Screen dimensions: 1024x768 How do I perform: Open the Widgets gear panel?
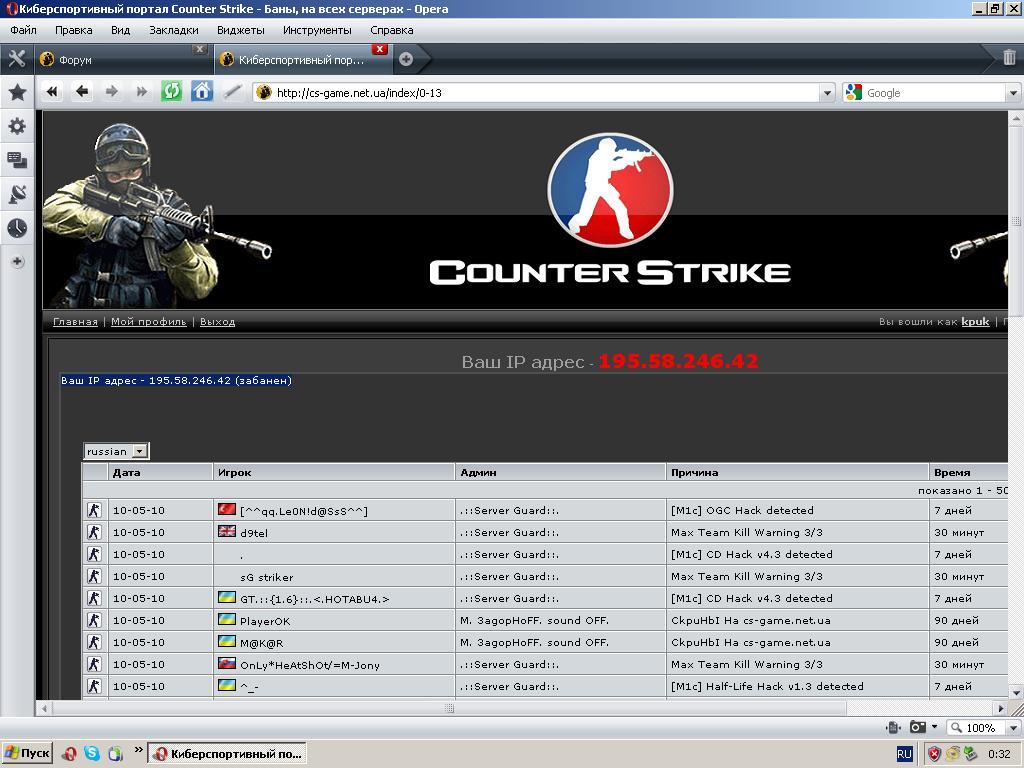pos(17,125)
